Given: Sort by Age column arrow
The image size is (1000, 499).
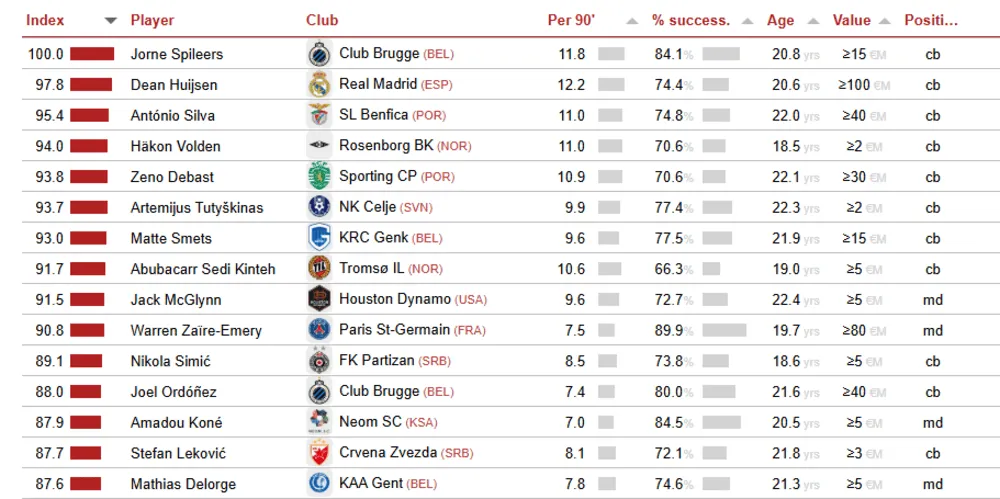Looking at the screenshot, I should click(x=813, y=21).
